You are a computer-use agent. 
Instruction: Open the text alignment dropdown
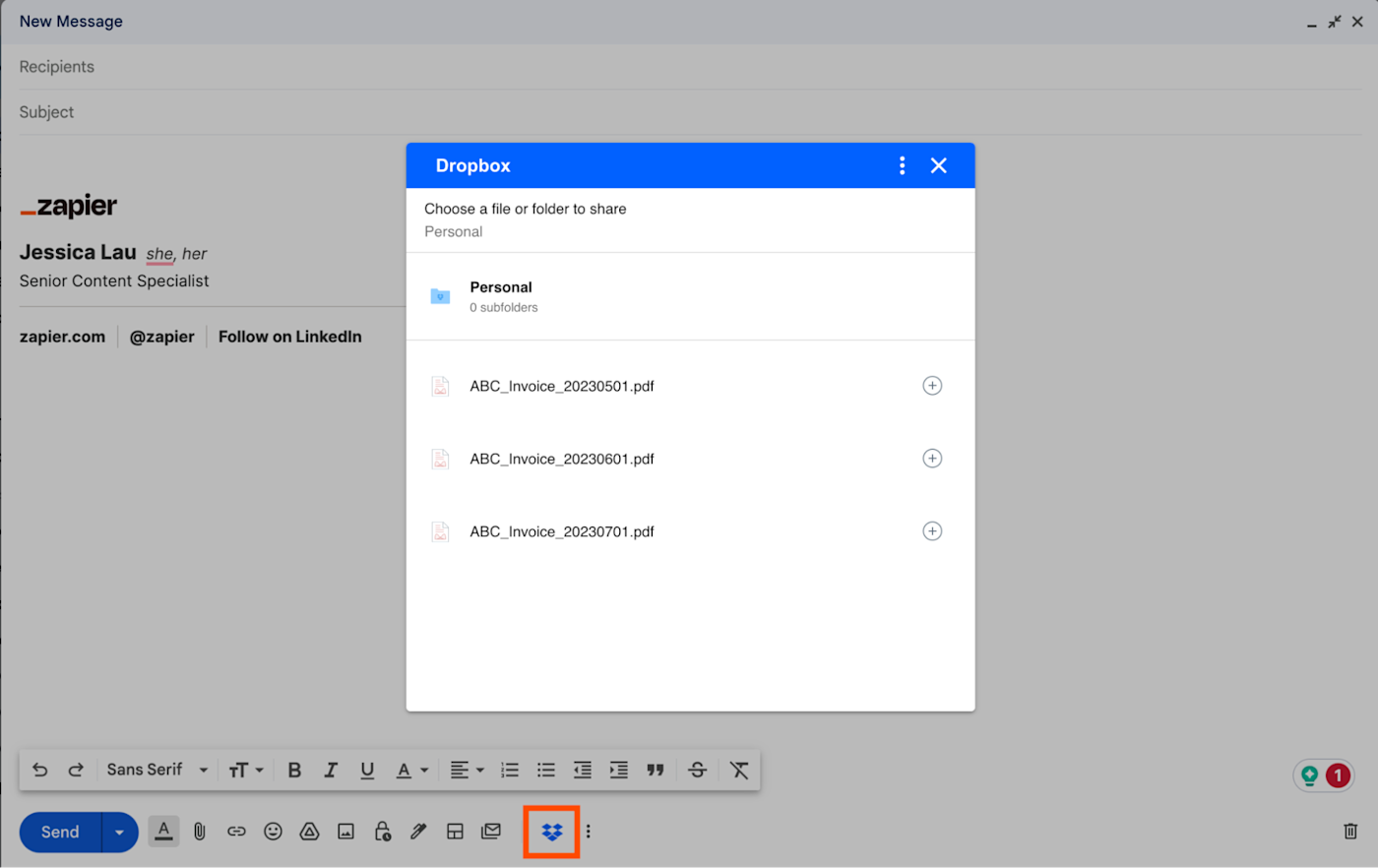pos(468,770)
